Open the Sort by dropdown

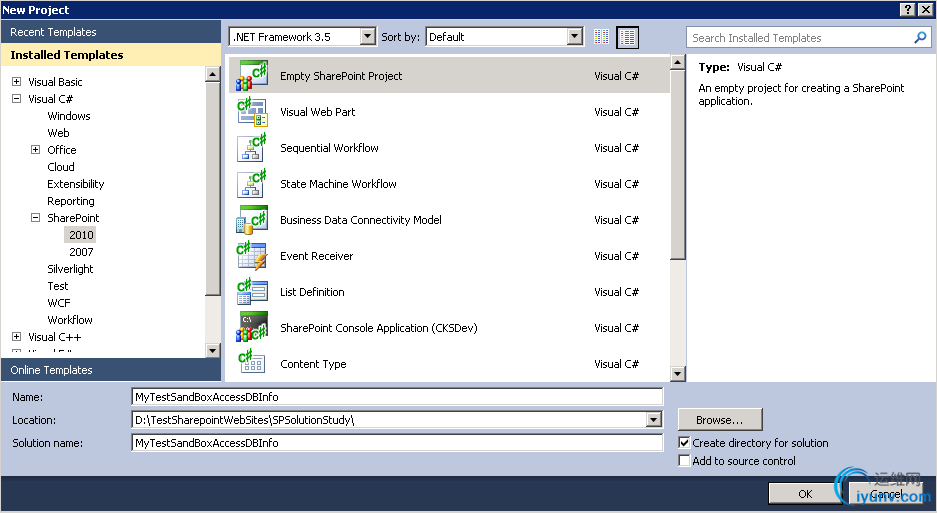point(574,36)
